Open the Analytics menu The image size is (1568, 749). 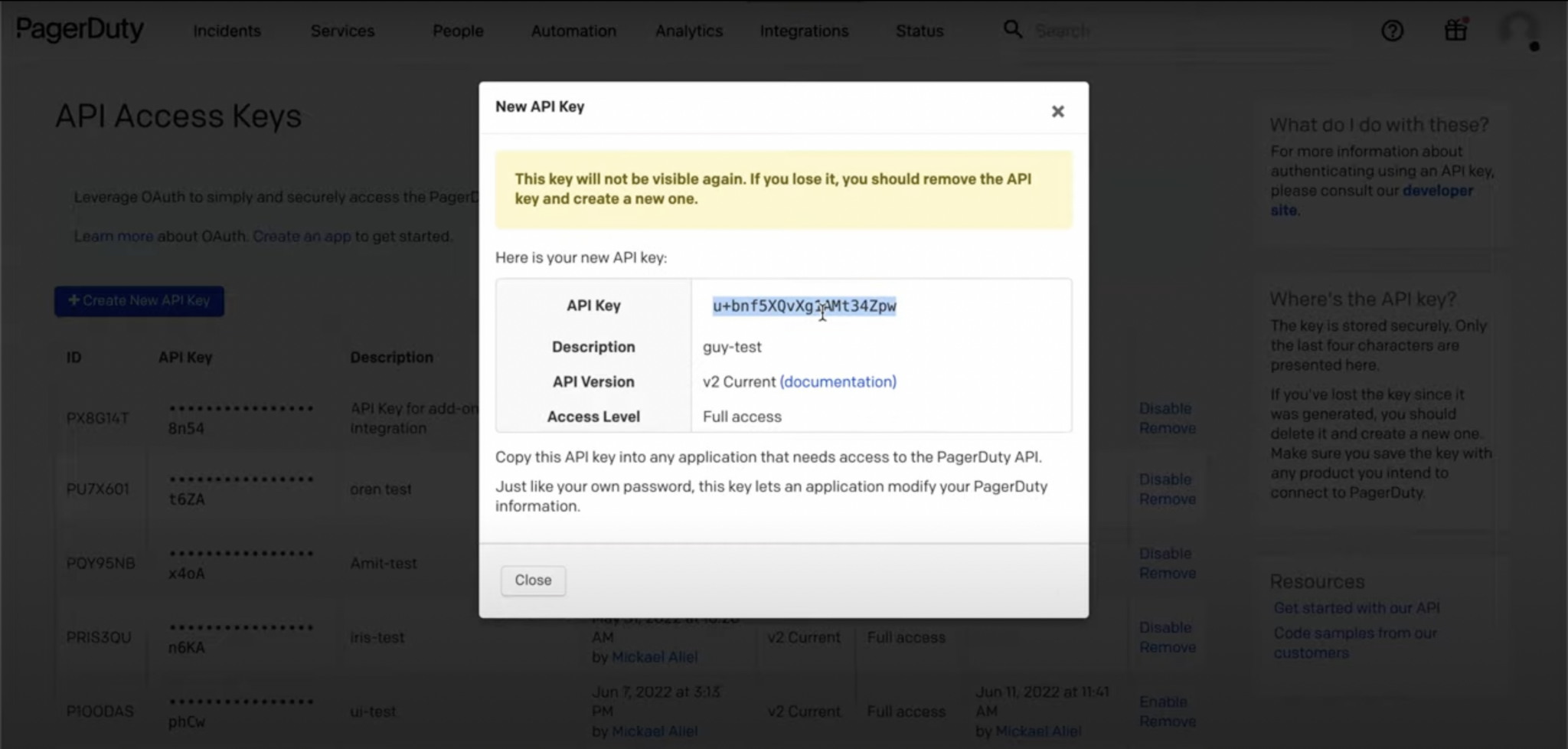coord(689,31)
